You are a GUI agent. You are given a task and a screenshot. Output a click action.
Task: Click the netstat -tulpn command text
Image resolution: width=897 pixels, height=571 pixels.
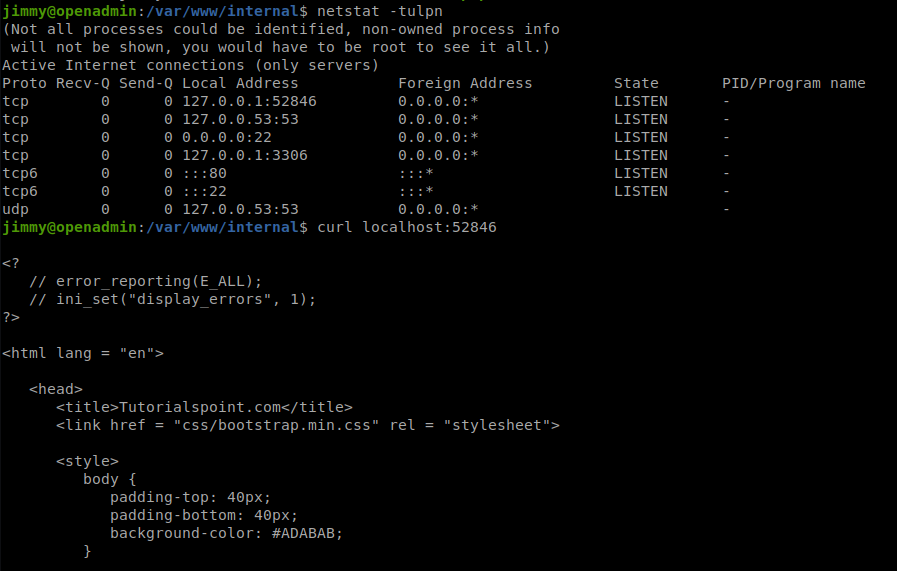380,11
